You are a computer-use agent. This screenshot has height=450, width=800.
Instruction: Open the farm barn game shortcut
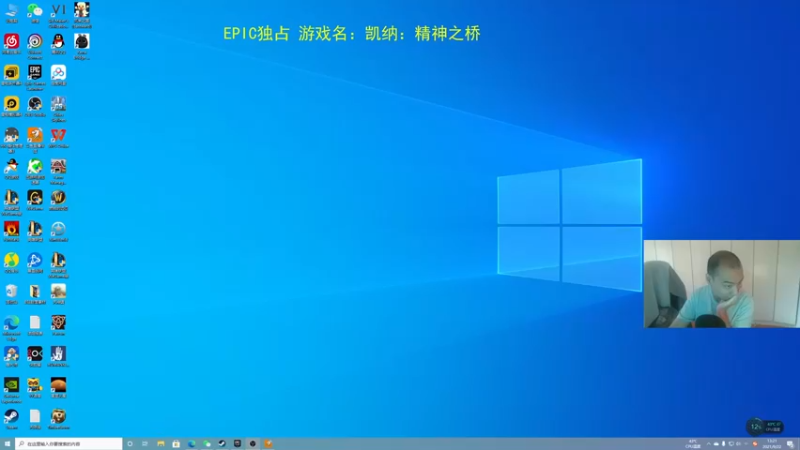58,171
